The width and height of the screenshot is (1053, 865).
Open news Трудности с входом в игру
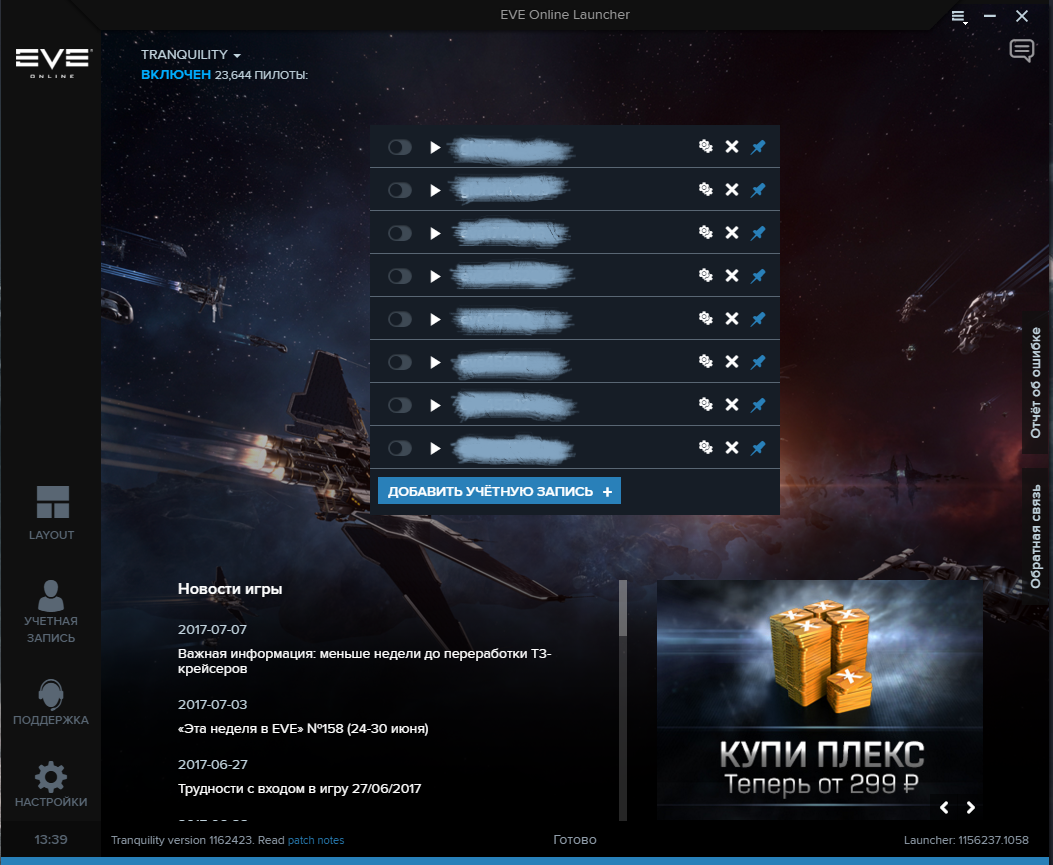300,788
